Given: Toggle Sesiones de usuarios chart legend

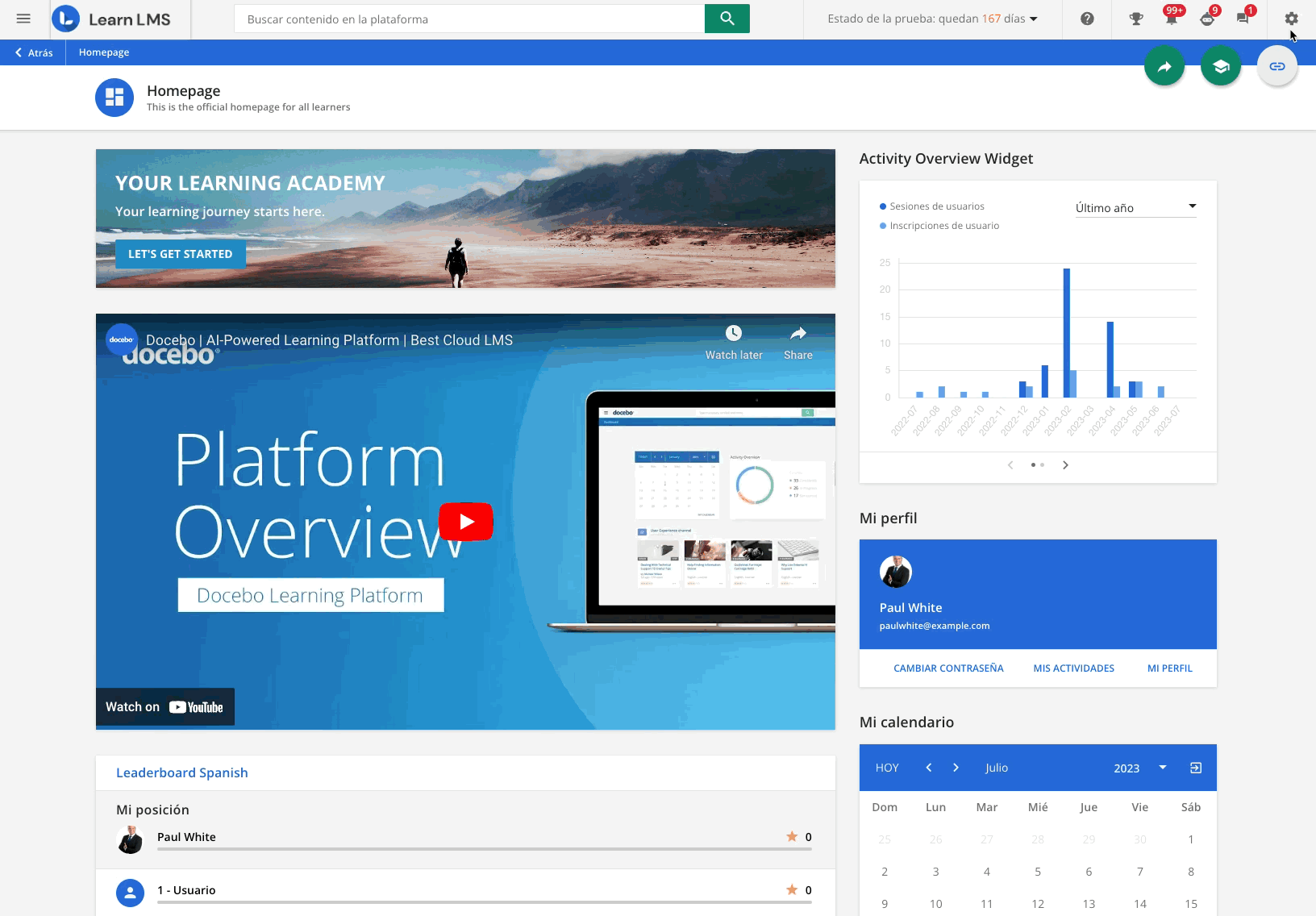Looking at the screenshot, I should [x=932, y=206].
